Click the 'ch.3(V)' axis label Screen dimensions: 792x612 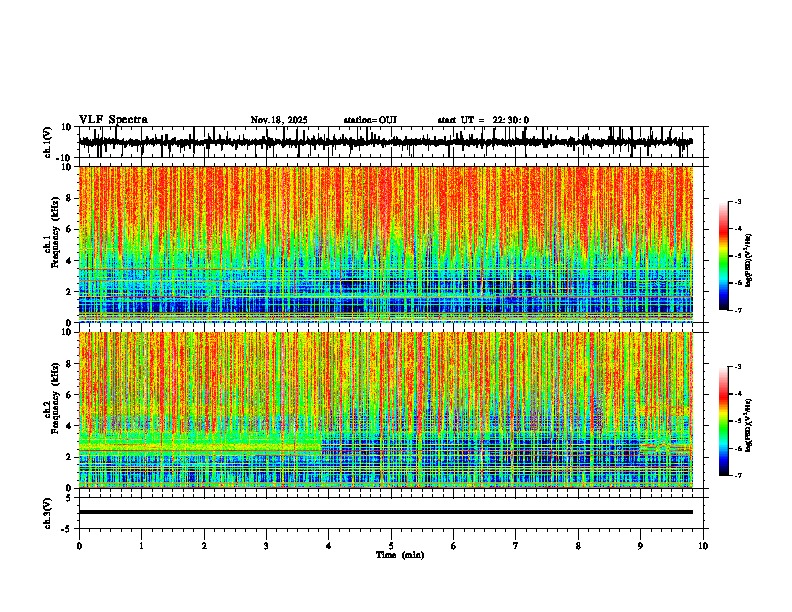click(x=48, y=513)
